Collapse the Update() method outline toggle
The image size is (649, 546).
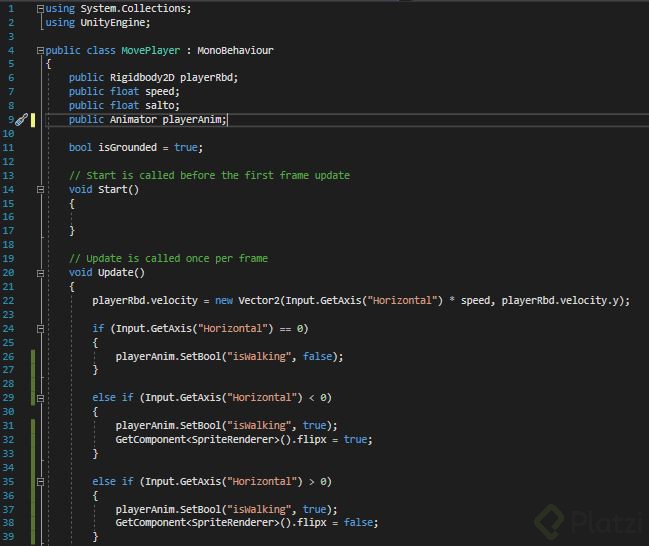40,273
